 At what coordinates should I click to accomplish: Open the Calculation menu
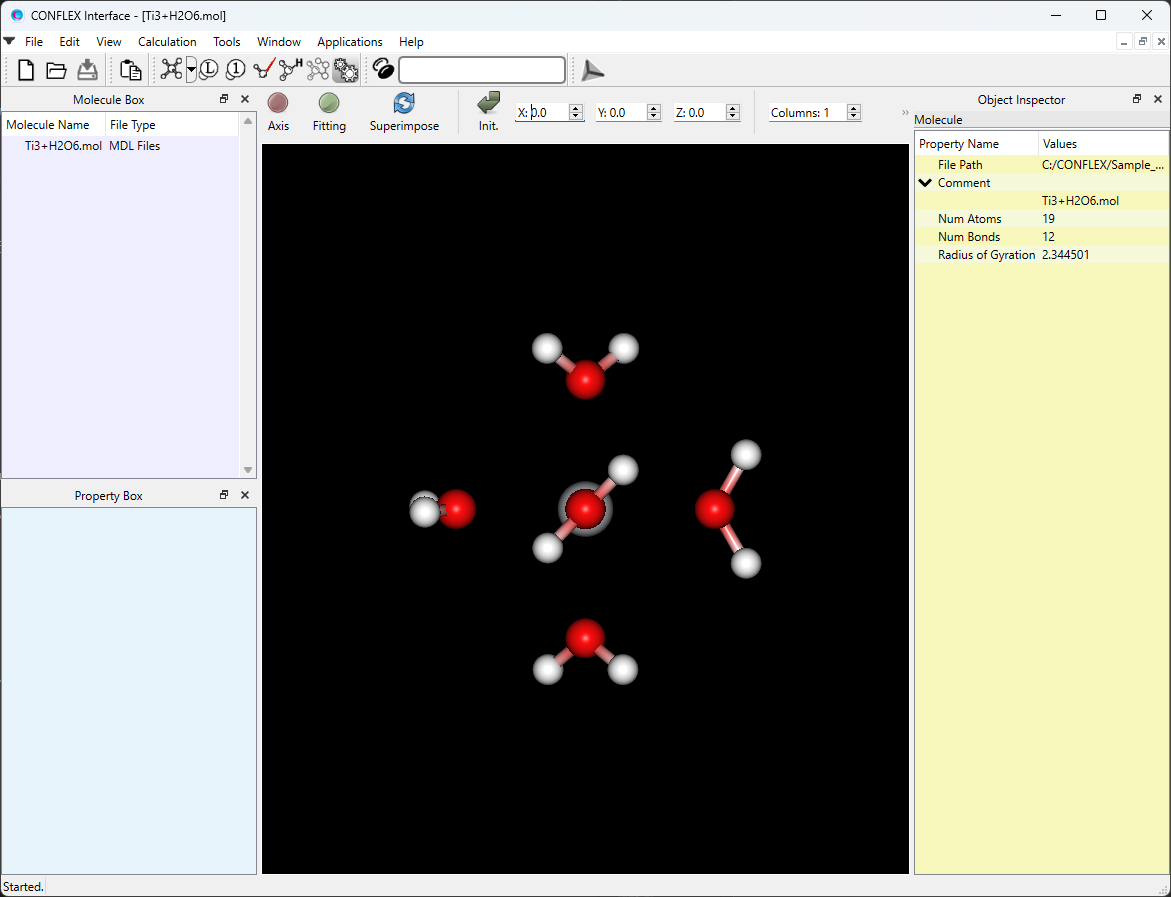[x=166, y=42]
